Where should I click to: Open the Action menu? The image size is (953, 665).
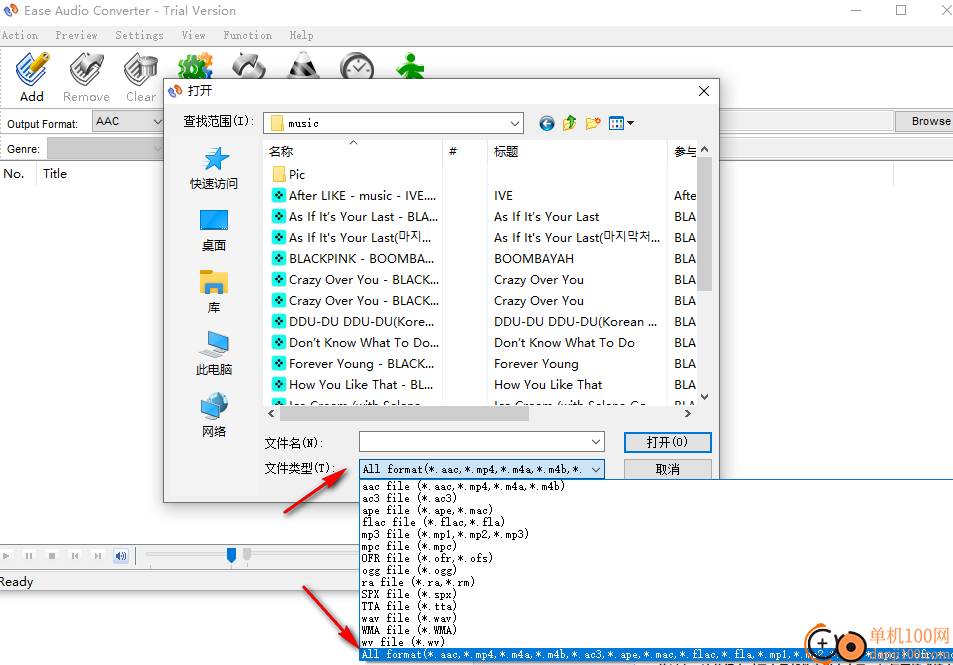tap(20, 35)
